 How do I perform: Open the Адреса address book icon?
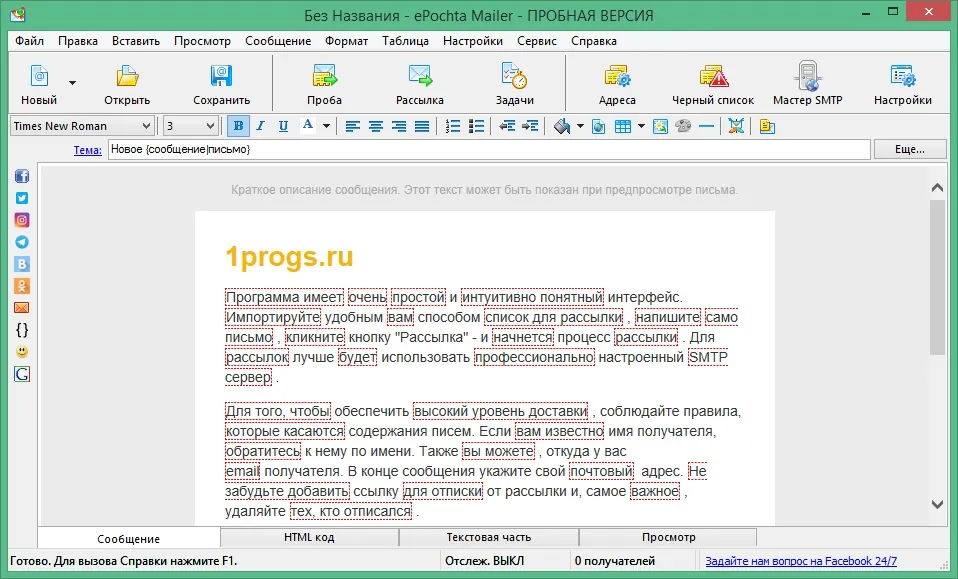click(617, 76)
